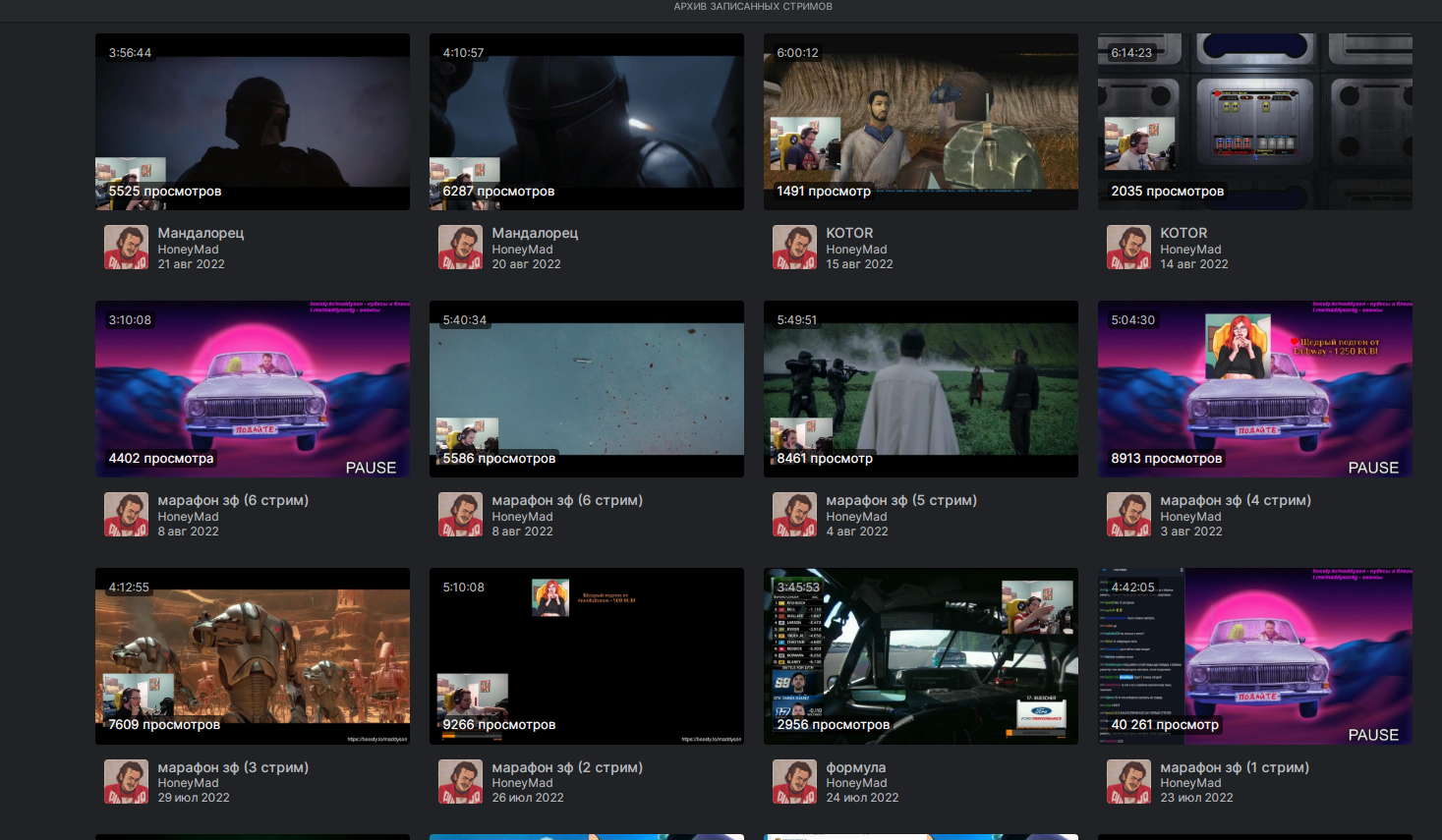Open KOTOR thumbnail with 2035 просмотров
The width and height of the screenshot is (1442, 840).
click(1255, 122)
